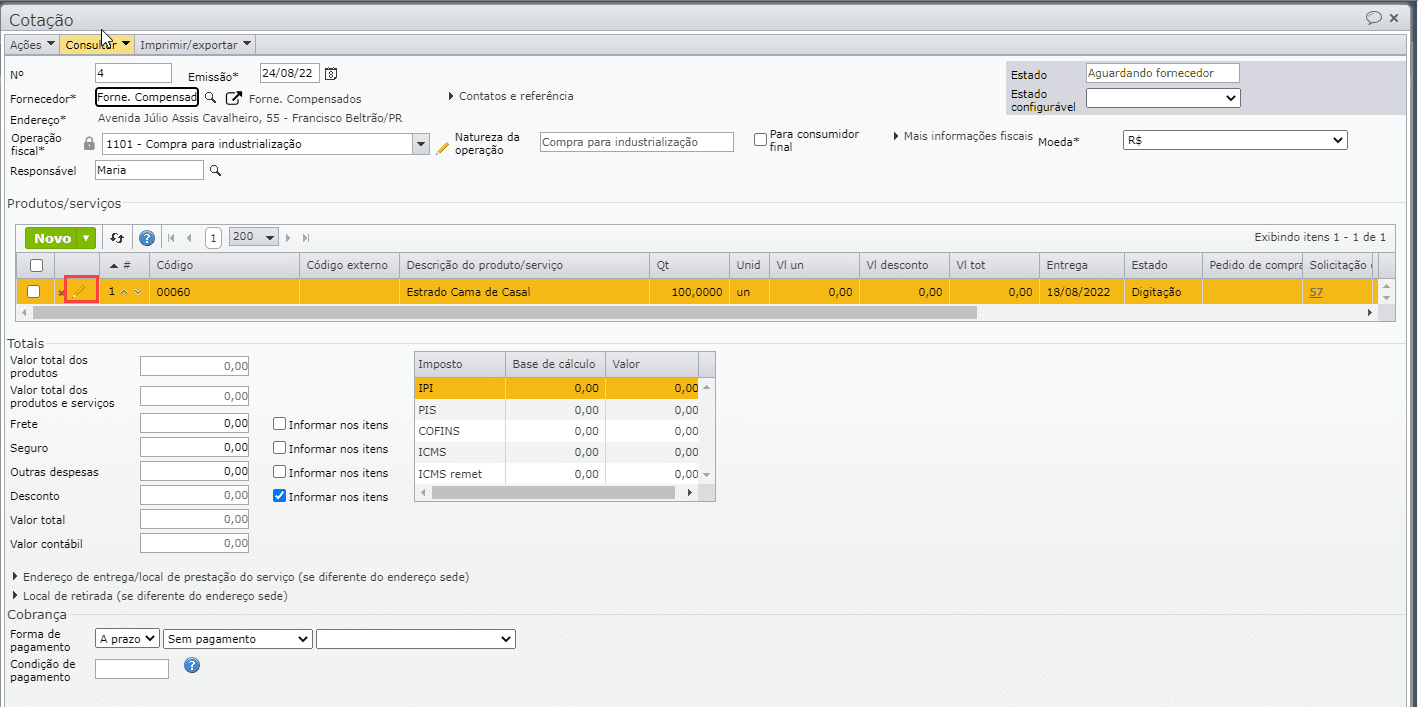Viewport: 1418px width, 707px height.
Task: Open calendar picker next to Emissão date
Action: (x=332, y=73)
